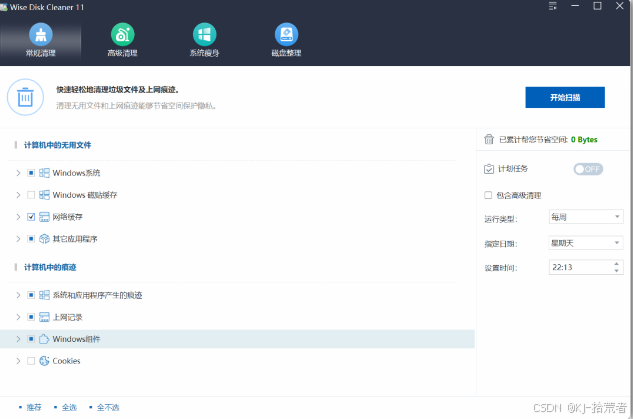Image resolution: width=633 pixels, height=419 pixels.
Task: Expand the Cookies row
Action: pyautogui.click(x=18, y=361)
